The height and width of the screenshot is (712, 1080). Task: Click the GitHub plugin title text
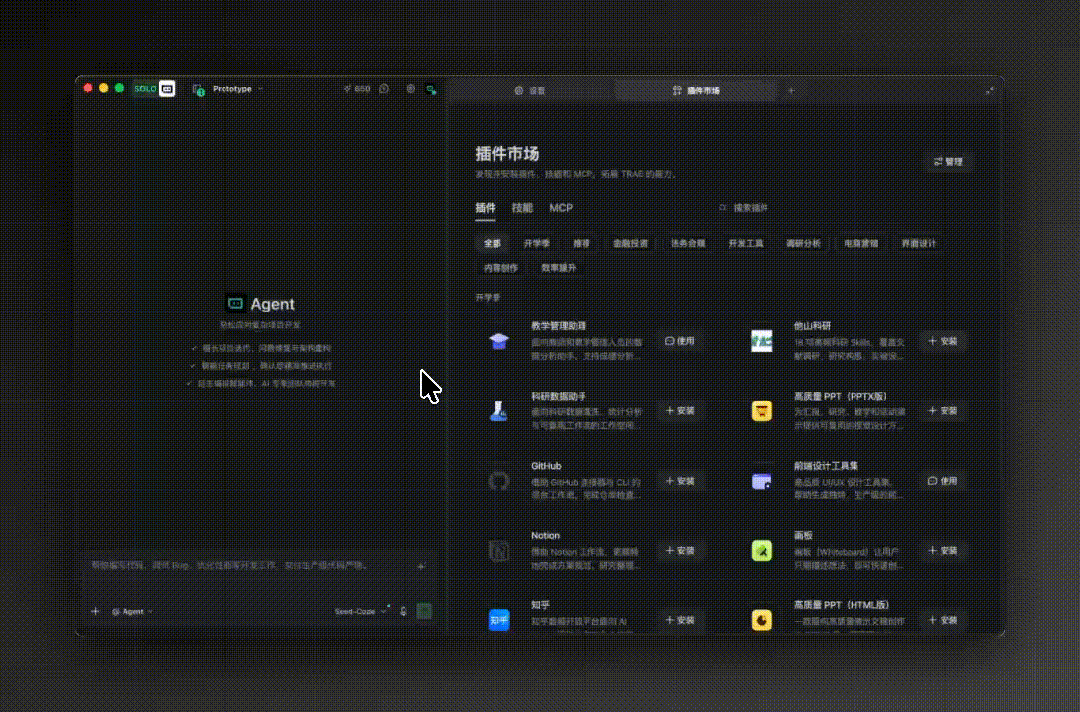(546, 466)
